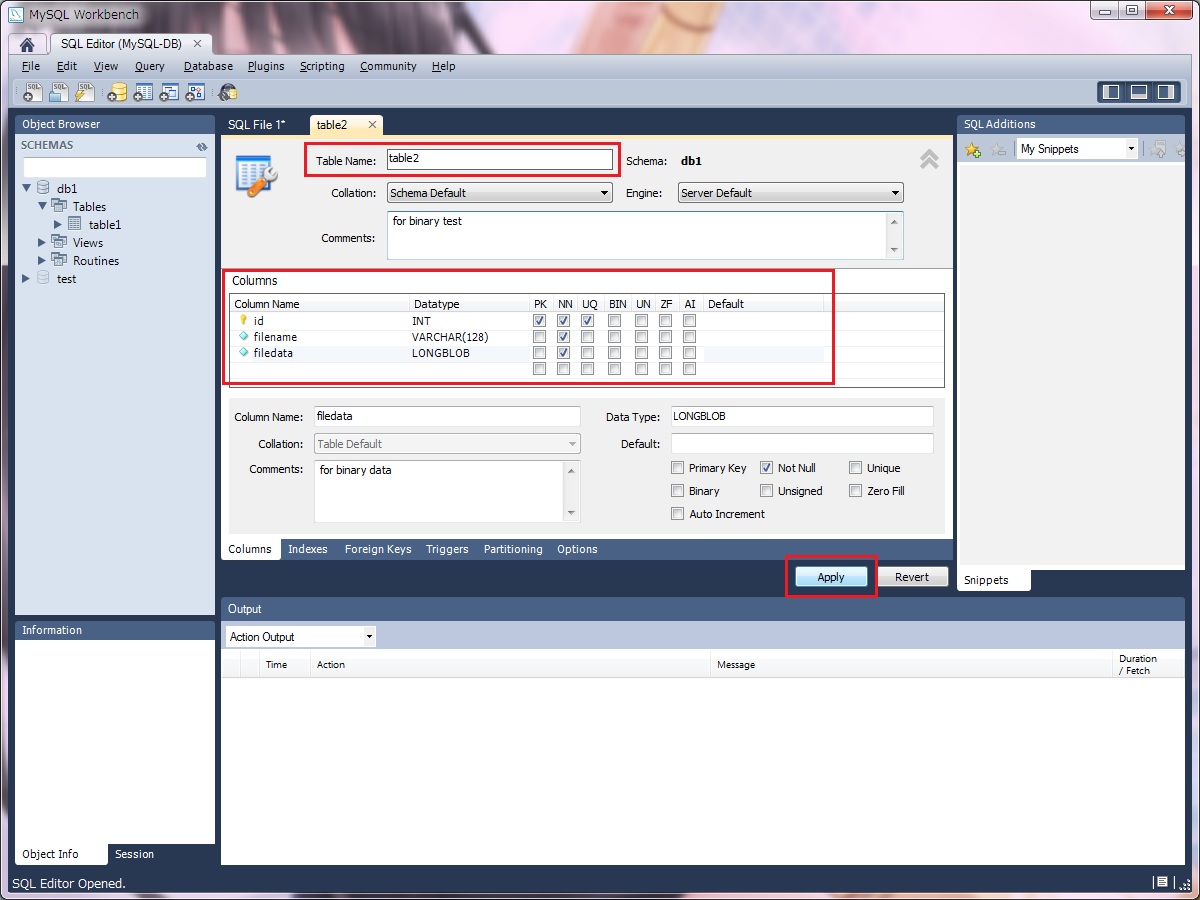1200x900 pixels.
Task: Toggle the bottom output panel visibility
Action: point(1139,92)
